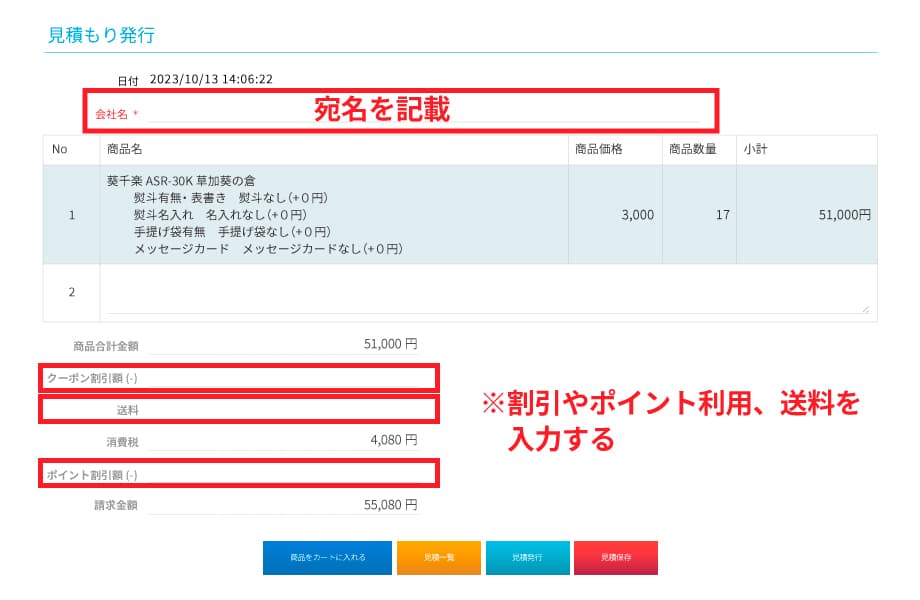Image resolution: width=920 pixels, height=600 pixels.
Task: Open the orange 見積一覧 button
Action: 438,558
